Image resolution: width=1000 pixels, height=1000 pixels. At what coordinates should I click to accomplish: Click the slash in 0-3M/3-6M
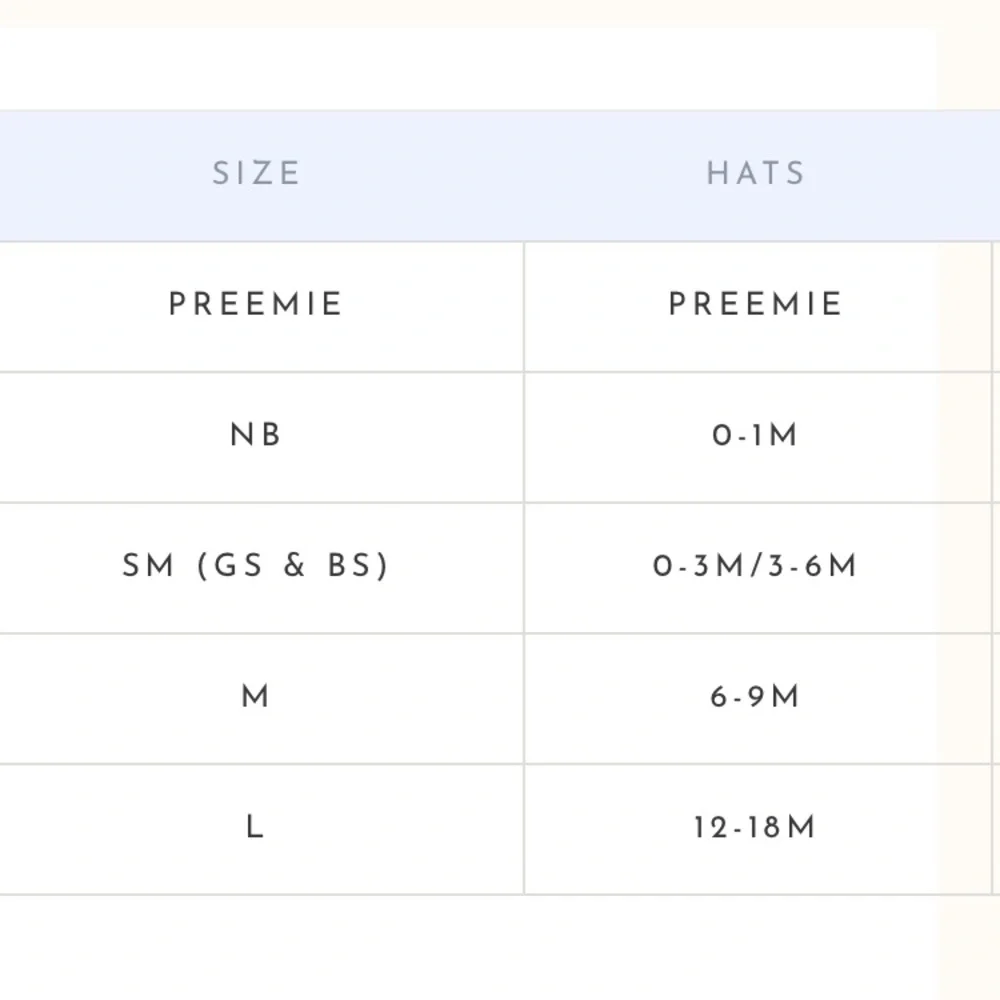point(756,566)
